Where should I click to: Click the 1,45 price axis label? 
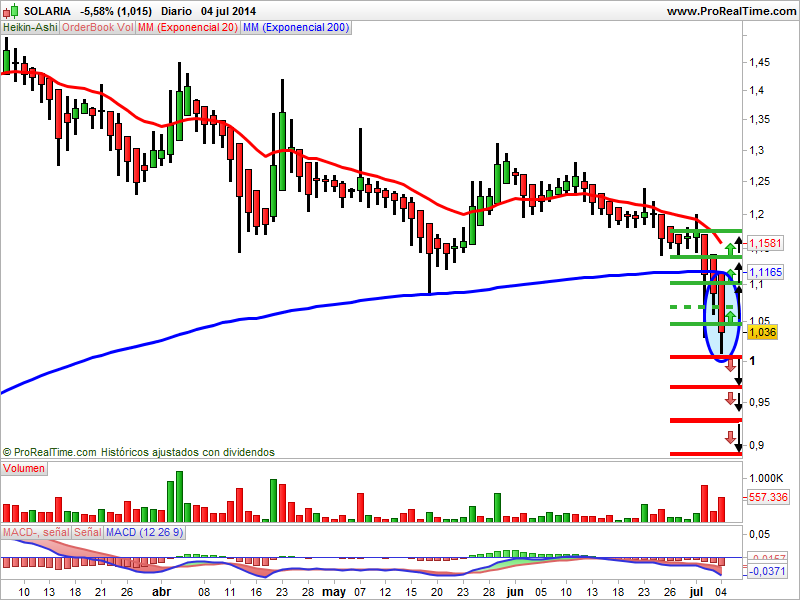click(760, 62)
